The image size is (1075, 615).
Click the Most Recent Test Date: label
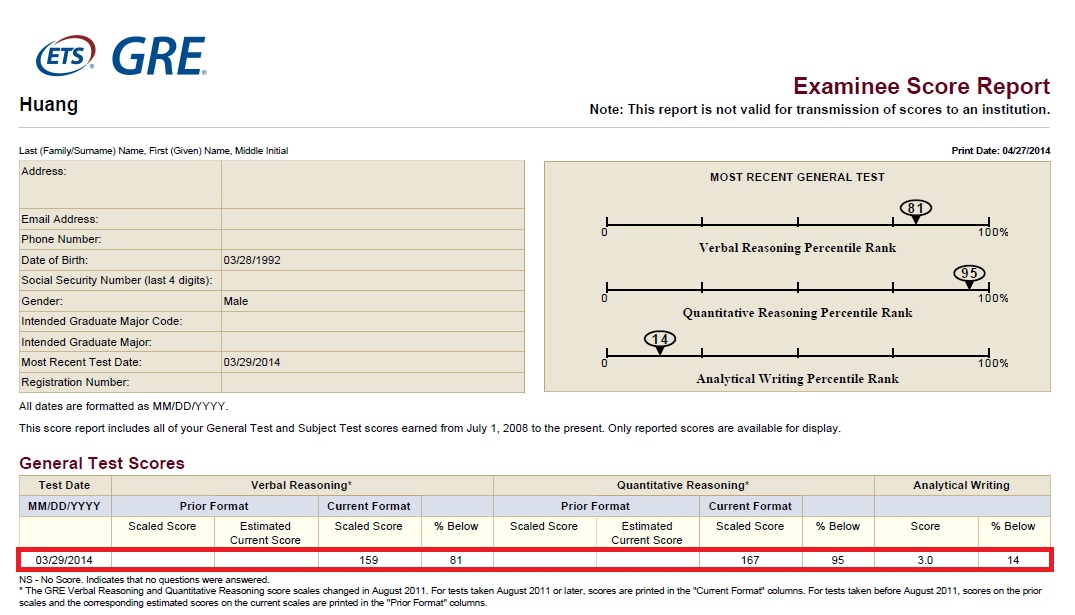pos(82,362)
